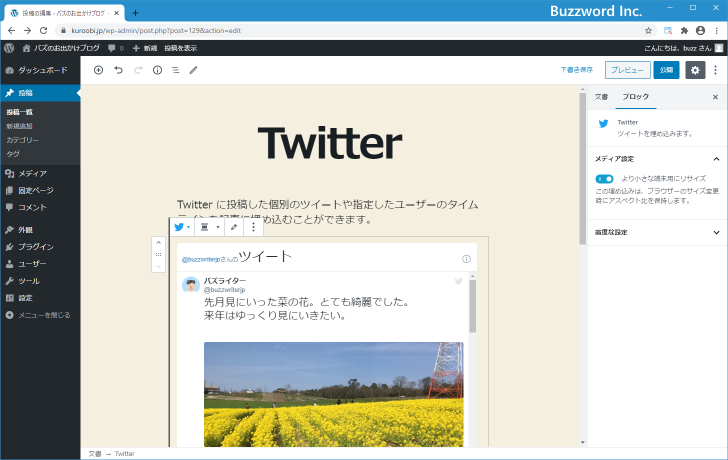Click 投稿を表示 in admin bar
The width and height of the screenshot is (728, 460).
pos(181,48)
